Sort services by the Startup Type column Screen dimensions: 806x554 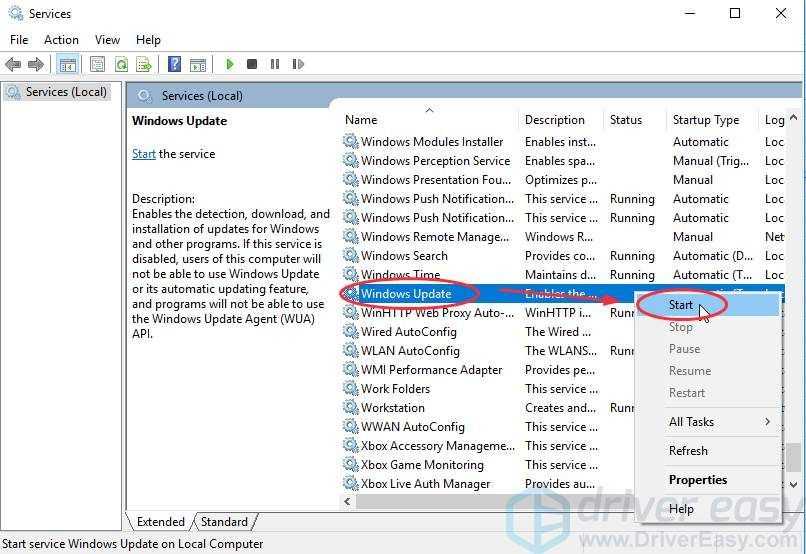[706, 120]
